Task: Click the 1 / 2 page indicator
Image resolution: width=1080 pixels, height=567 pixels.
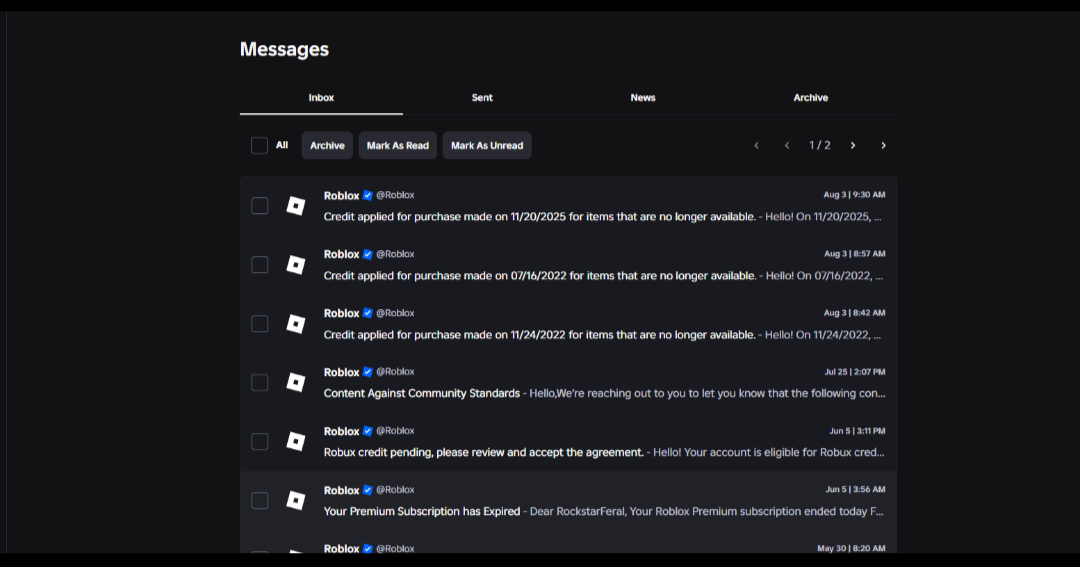Action: (x=820, y=145)
